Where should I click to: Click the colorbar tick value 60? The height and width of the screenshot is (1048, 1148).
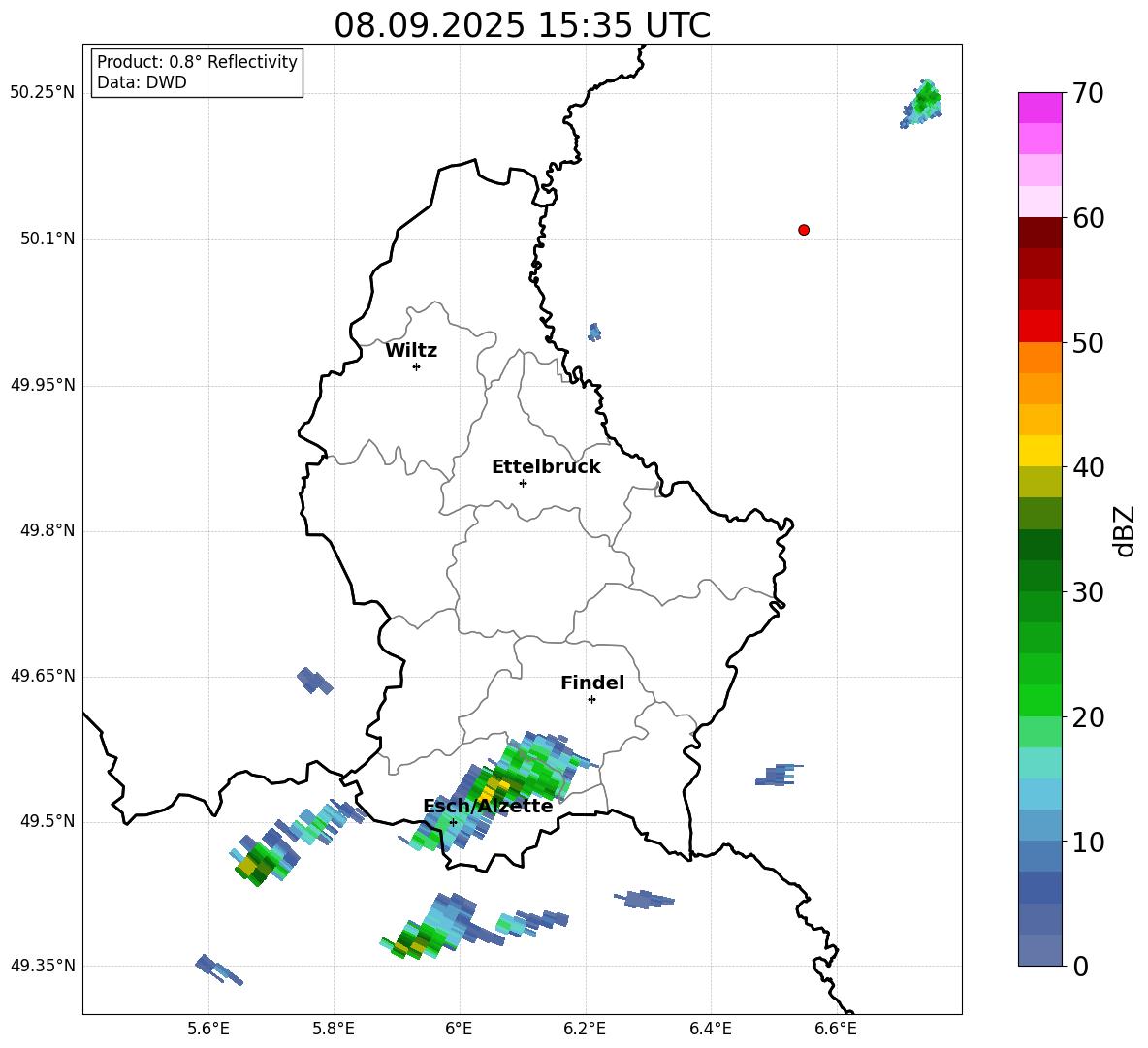pos(1088,218)
